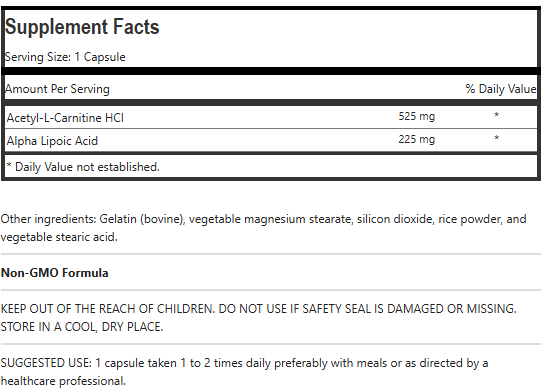Click the words Gelatin (bovine)
The height and width of the screenshot is (391, 544).
(143, 219)
